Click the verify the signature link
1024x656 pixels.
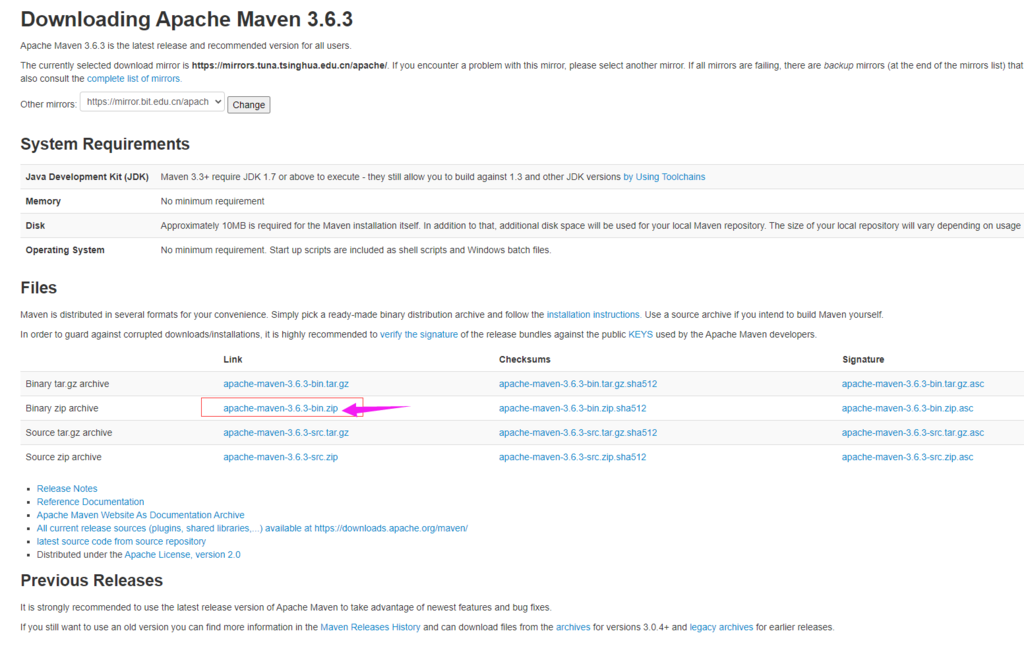[419, 335]
